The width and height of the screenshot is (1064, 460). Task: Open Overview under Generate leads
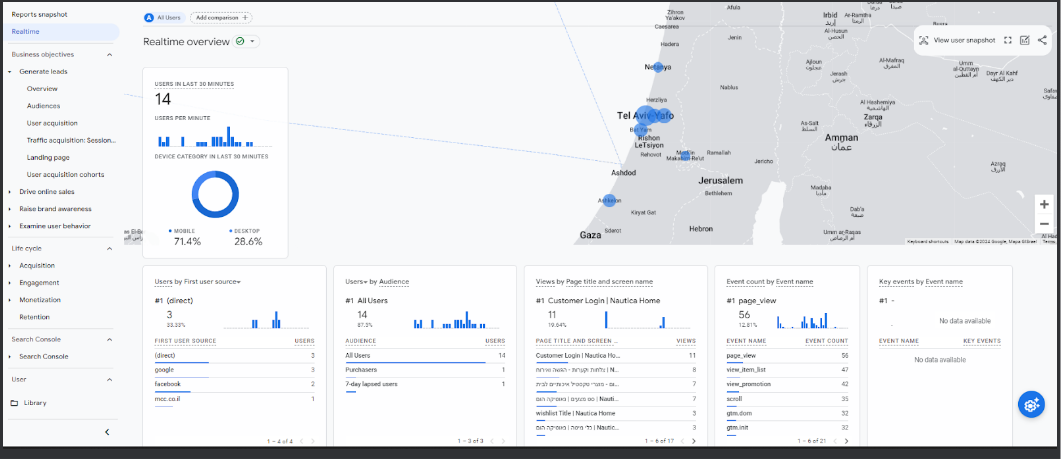click(42, 89)
